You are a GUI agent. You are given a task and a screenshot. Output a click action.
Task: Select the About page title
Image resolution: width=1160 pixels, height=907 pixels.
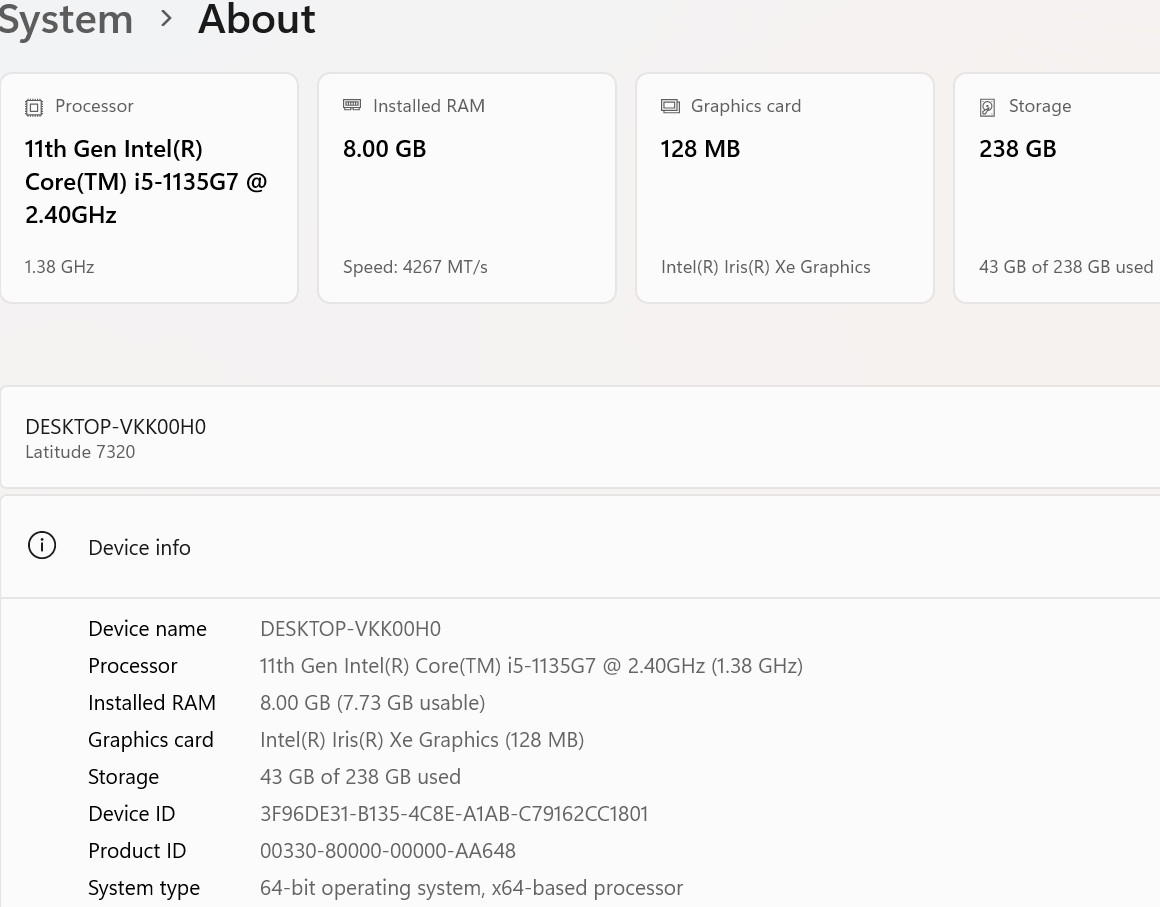[257, 18]
